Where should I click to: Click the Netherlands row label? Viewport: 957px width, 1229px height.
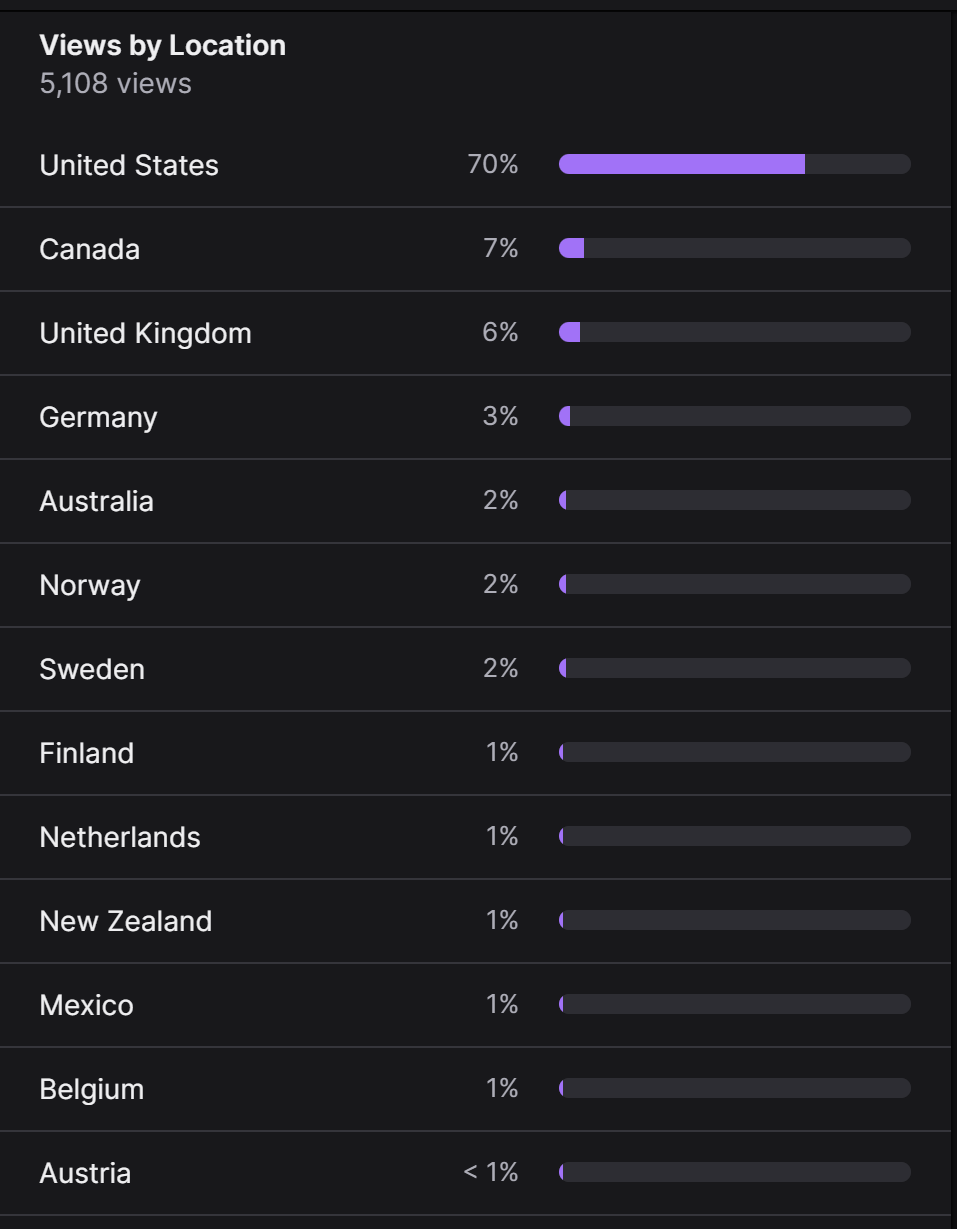point(120,837)
